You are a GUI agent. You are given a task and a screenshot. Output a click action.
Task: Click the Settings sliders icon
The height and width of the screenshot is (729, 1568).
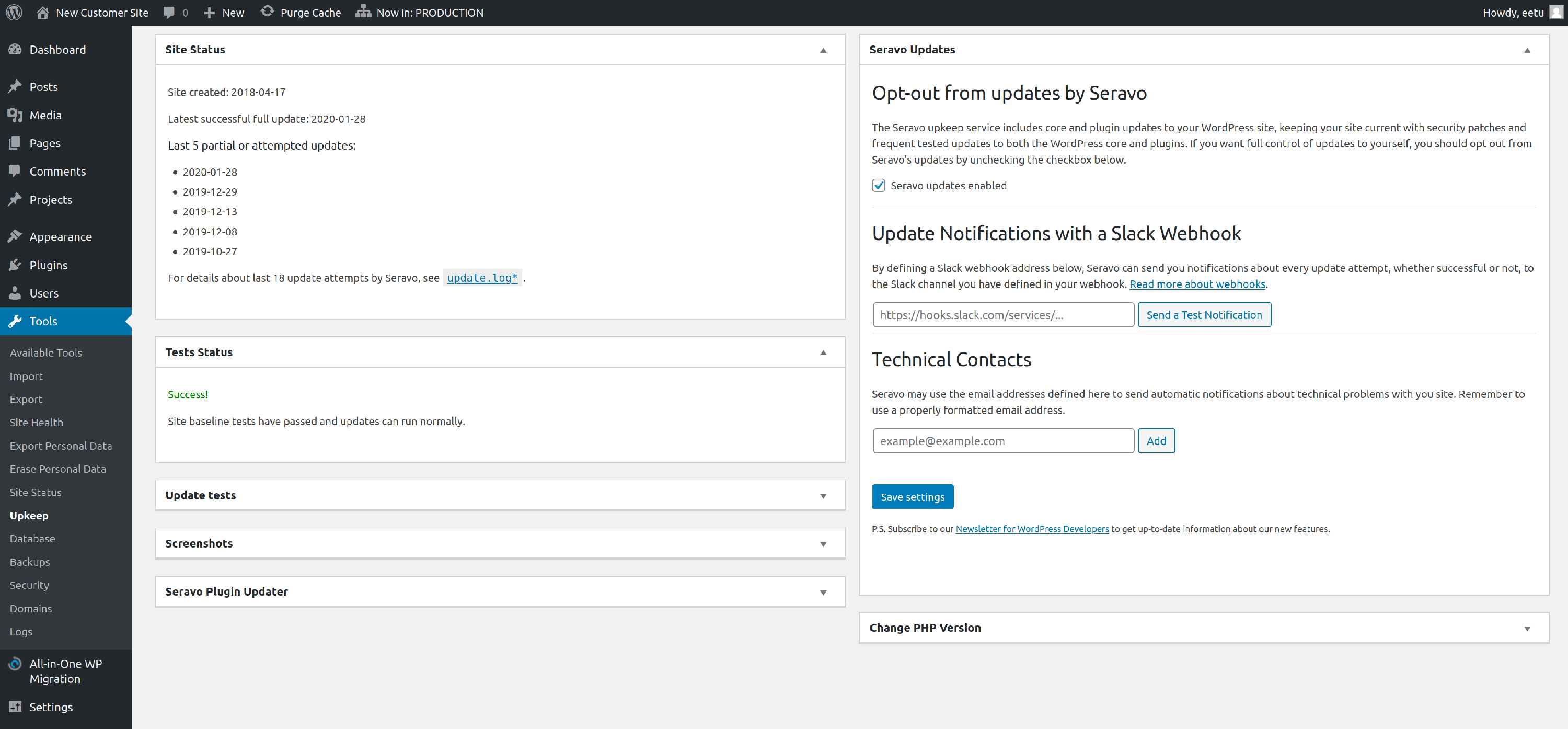[x=15, y=707]
